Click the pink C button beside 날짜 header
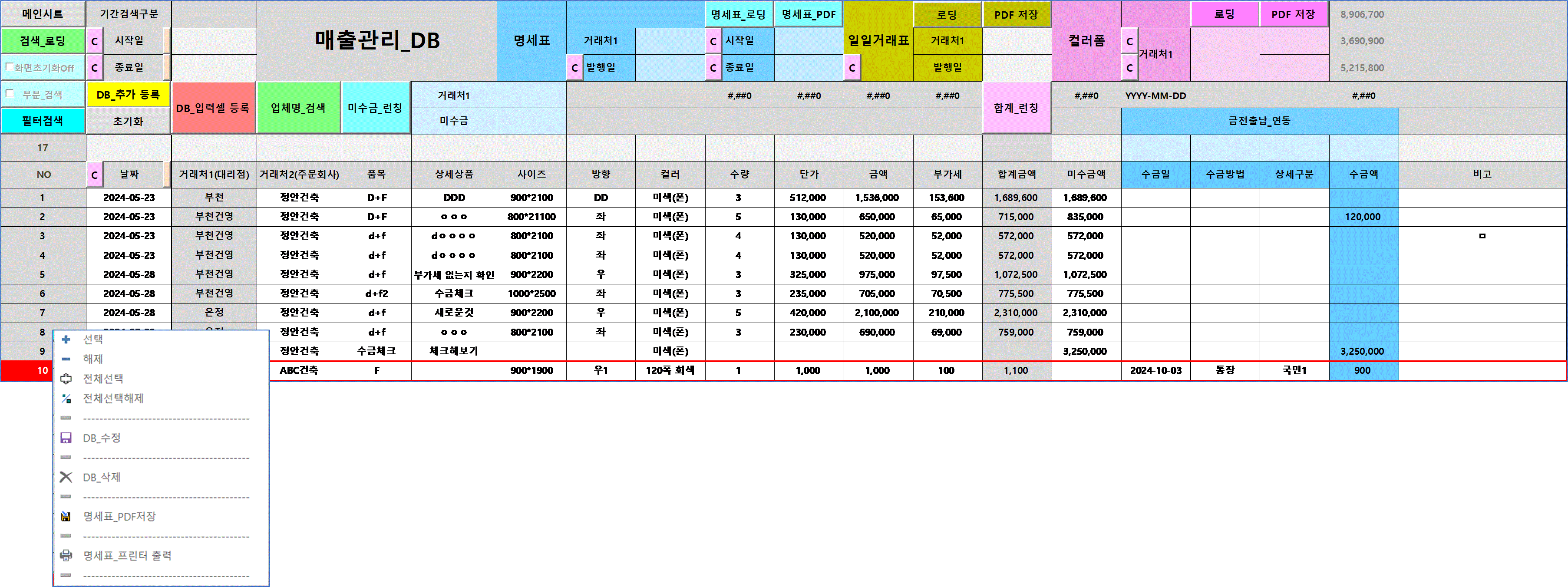The height and width of the screenshot is (587, 1568). (94, 175)
